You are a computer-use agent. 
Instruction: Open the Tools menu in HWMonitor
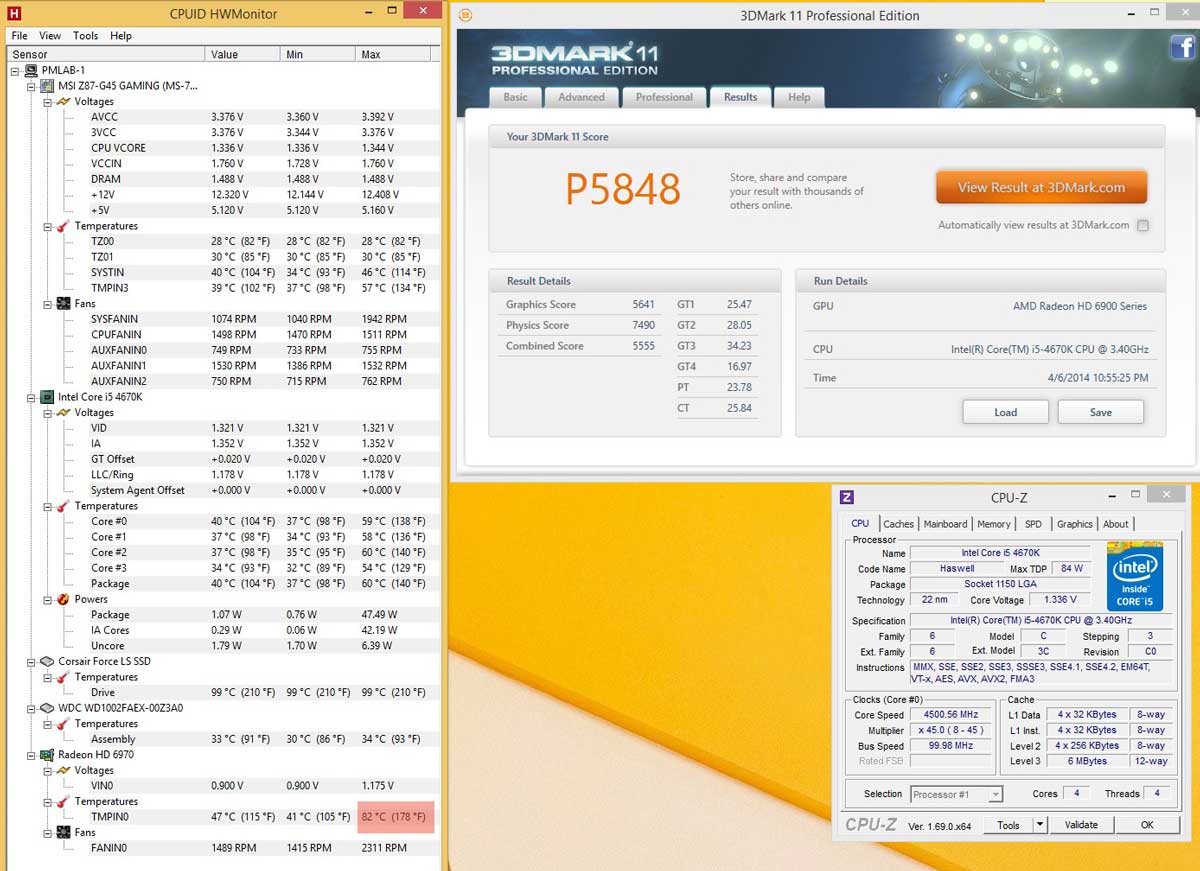pyautogui.click(x=86, y=36)
